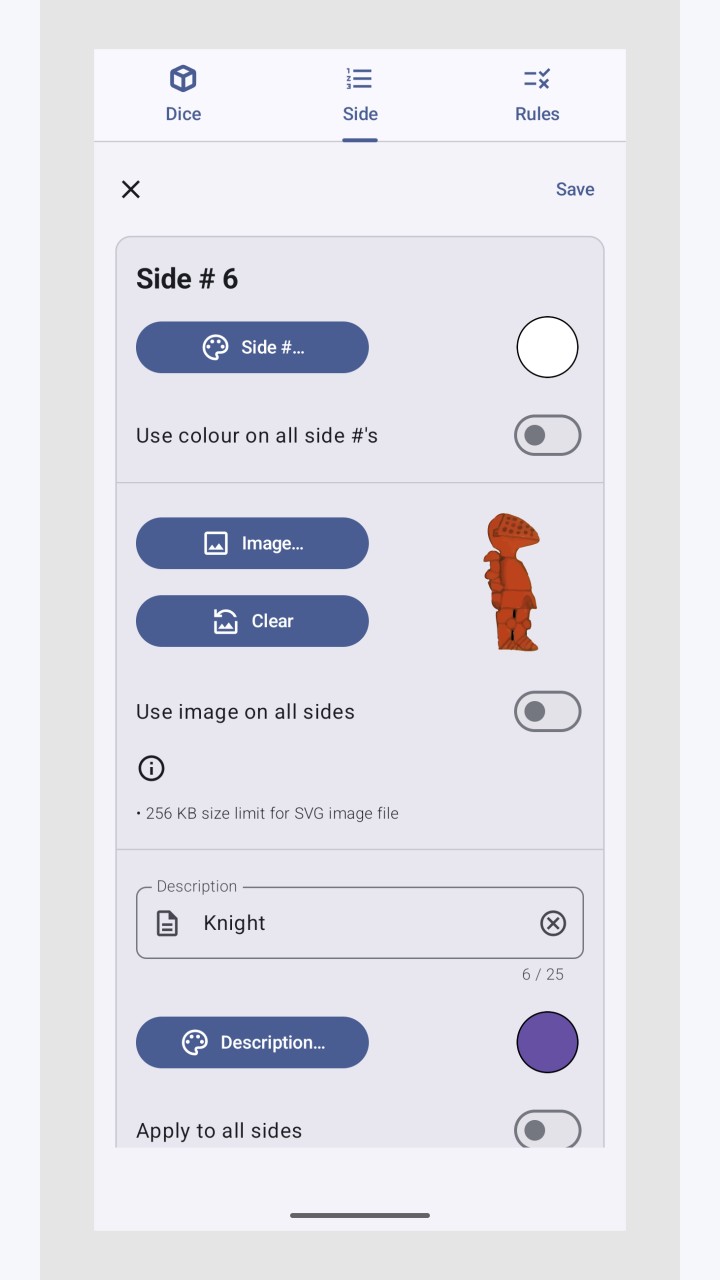Save the side settings

575,189
